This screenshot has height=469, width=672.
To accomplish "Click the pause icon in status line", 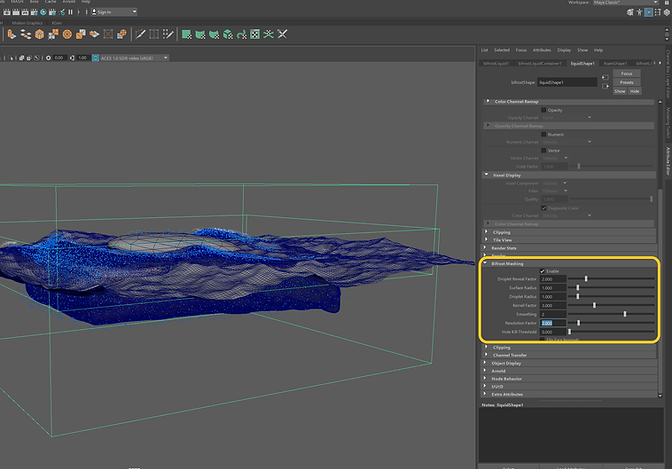I will pos(70,12).
